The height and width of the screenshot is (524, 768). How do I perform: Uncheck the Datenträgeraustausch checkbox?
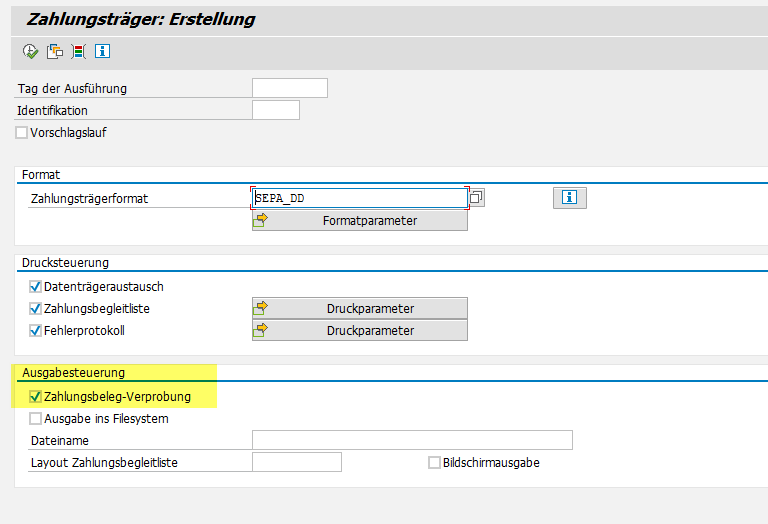click(36, 287)
